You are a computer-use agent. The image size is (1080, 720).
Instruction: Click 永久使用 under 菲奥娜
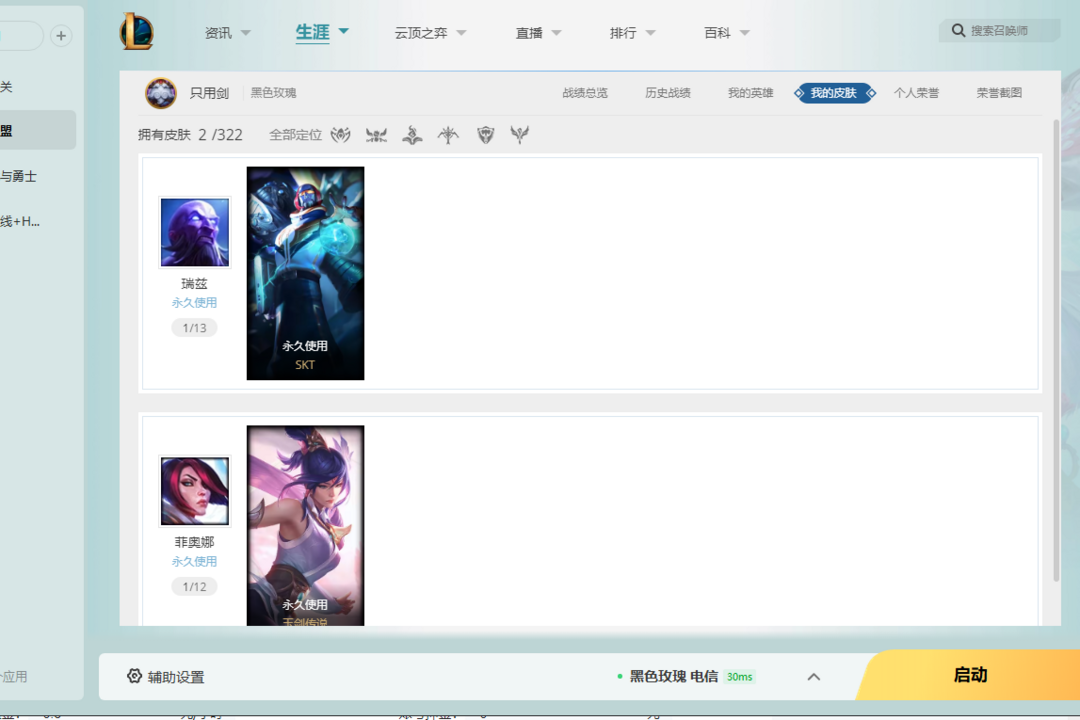click(x=194, y=562)
